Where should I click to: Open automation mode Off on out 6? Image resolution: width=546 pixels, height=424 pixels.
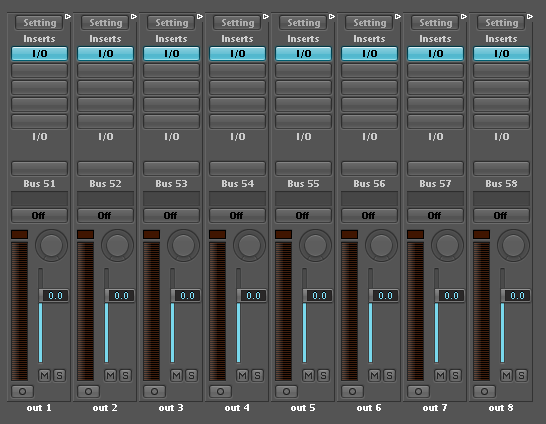pyautogui.click(x=369, y=215)
